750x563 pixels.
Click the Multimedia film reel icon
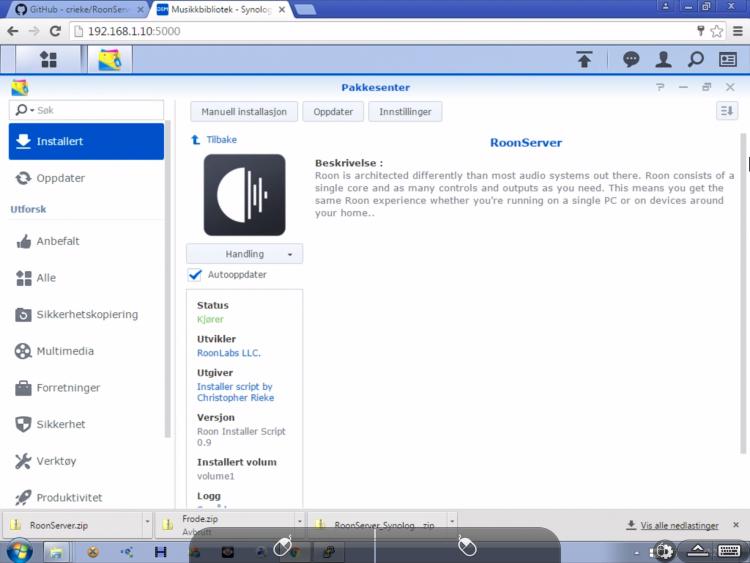[x=23, y=351]
